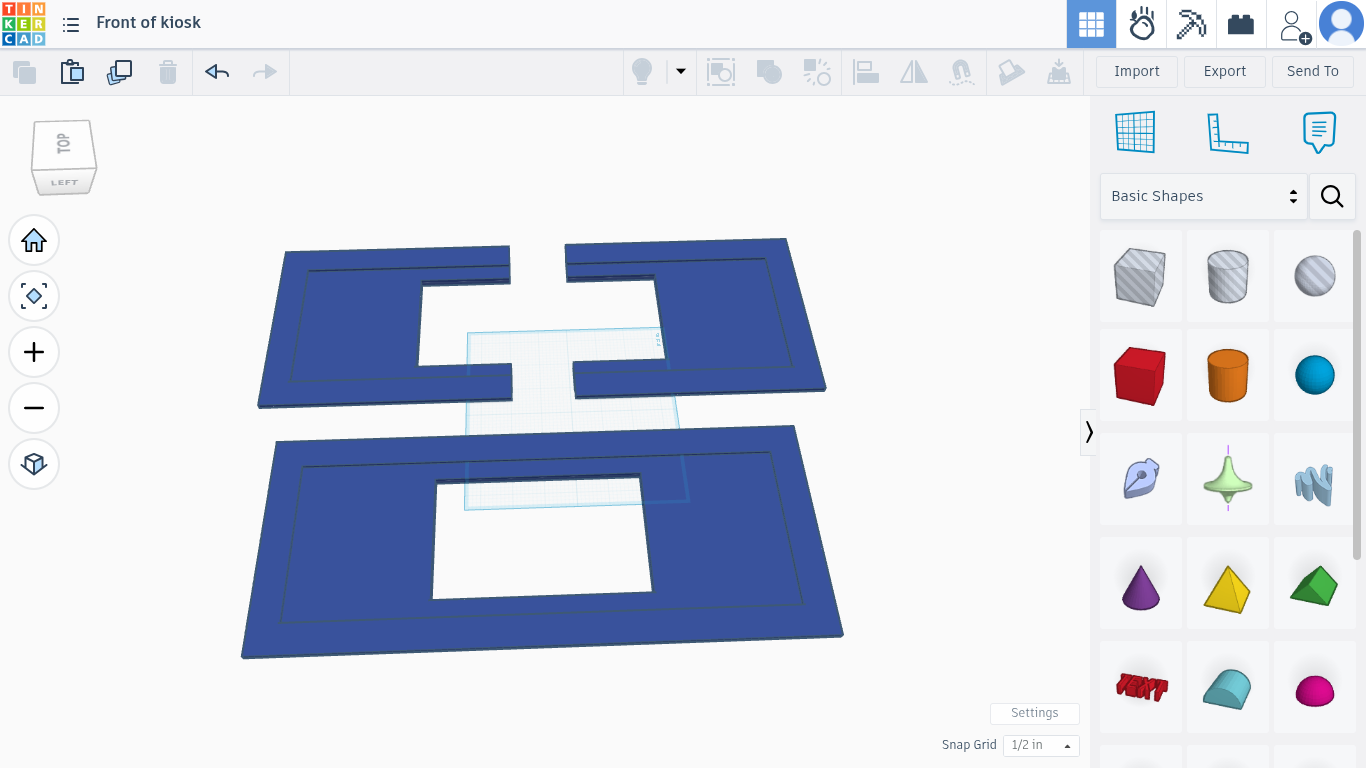Pick the red Text shape
The width and height of the screenshot is (1366, 768).
[1140, 688]
